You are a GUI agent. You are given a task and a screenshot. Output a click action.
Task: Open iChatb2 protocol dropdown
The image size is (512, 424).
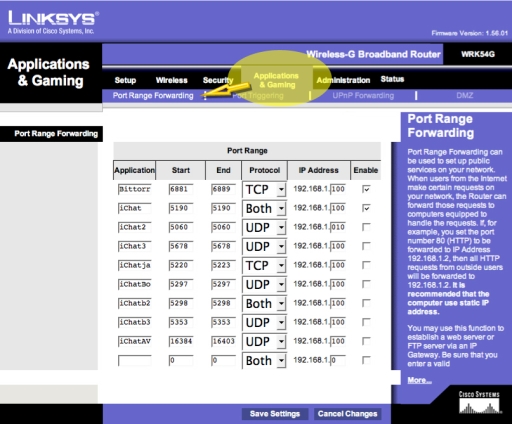[264, 303]
